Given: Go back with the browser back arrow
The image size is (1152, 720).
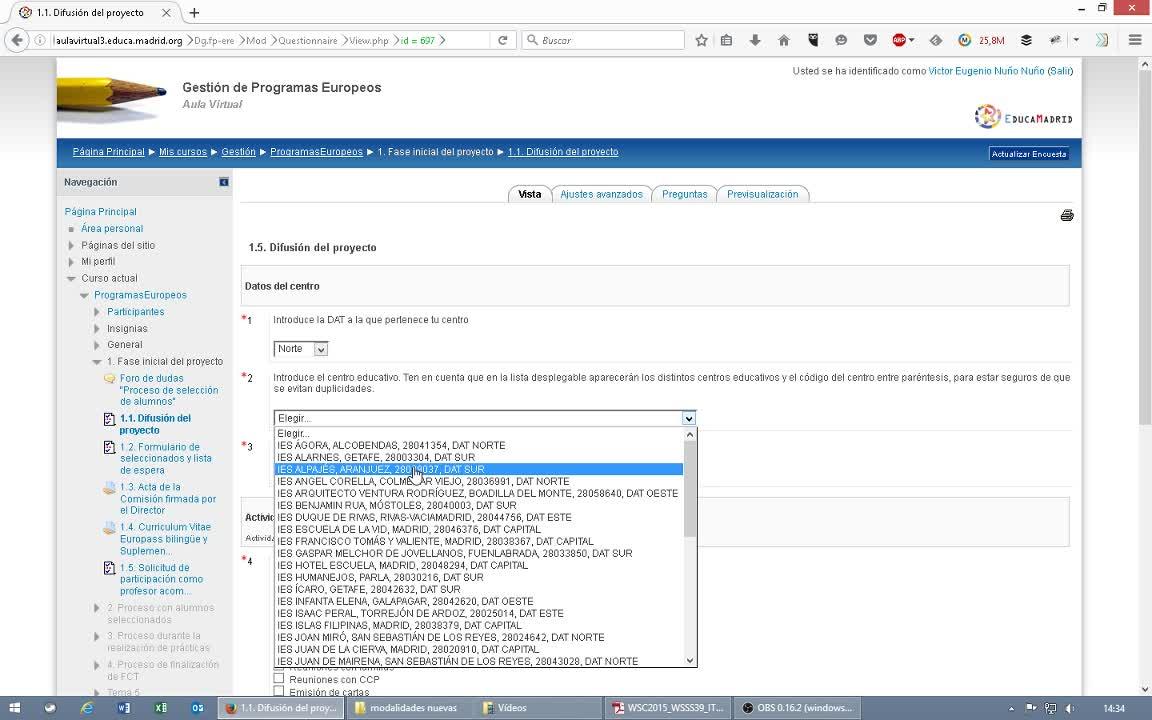Looking at the screenshot, I should tap(17, 40).
